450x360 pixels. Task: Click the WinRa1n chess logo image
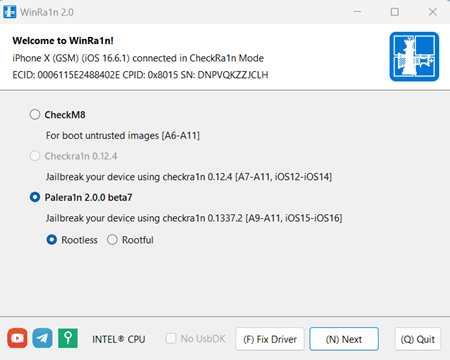point(414,57)
